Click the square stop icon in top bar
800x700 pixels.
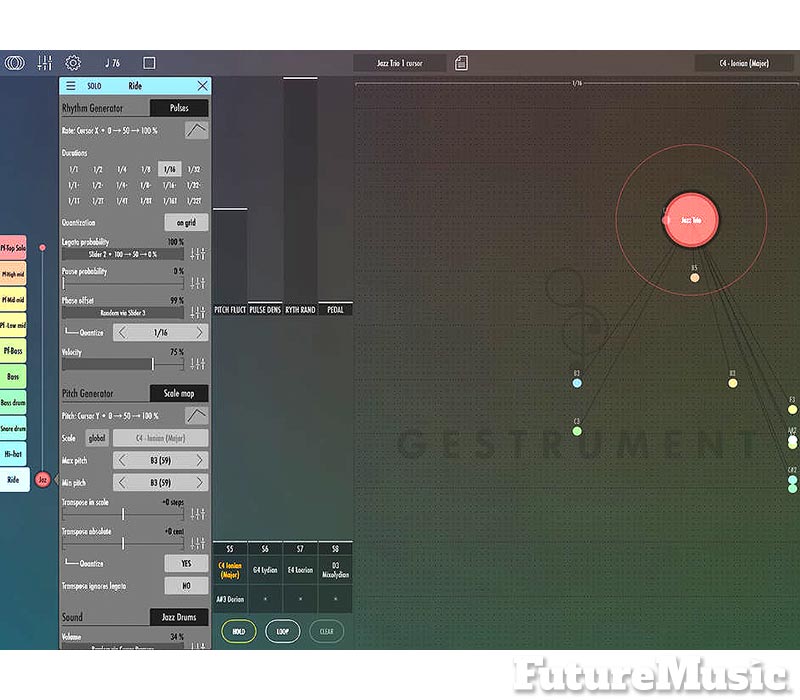(x=149, y=63)
